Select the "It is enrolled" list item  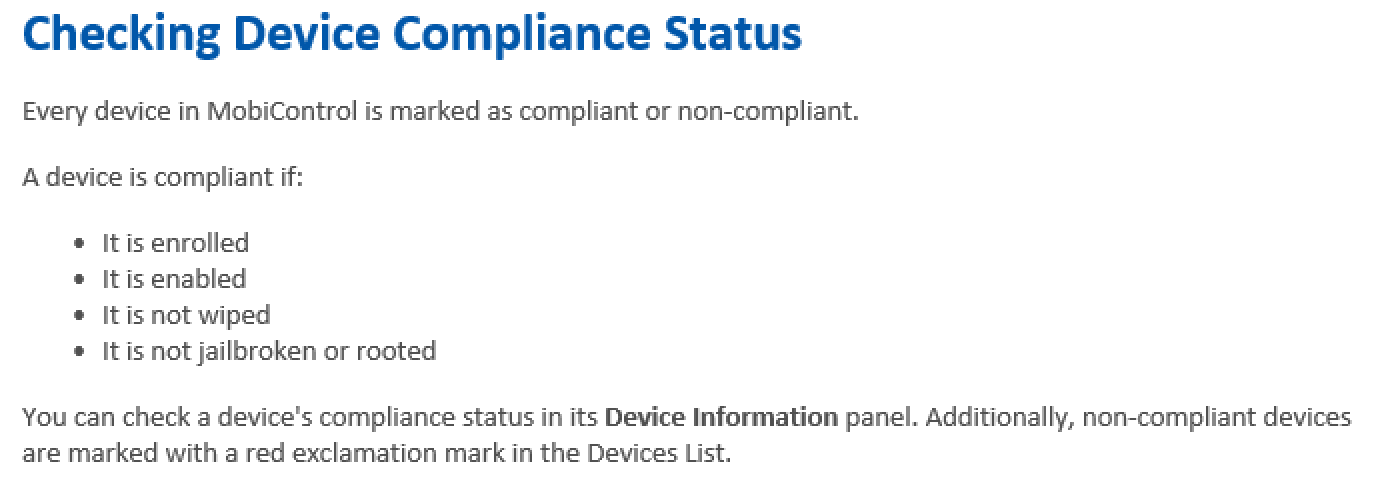coord(175,243)
